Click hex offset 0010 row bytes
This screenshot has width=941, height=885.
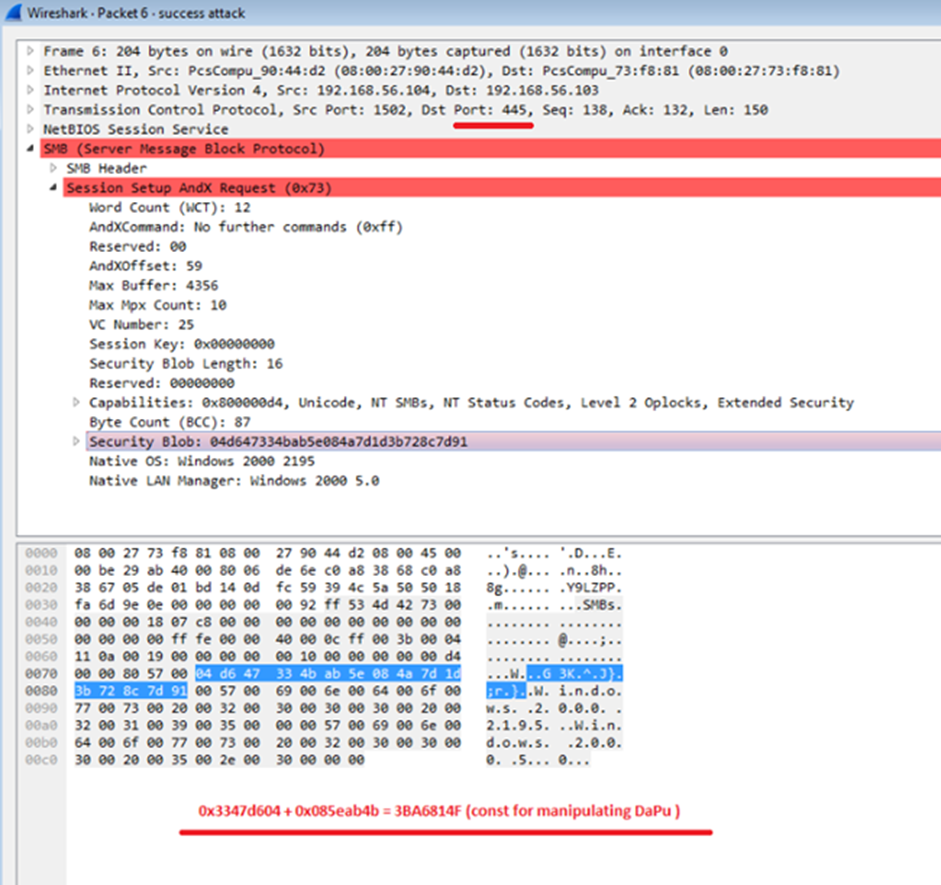[268, 570]
